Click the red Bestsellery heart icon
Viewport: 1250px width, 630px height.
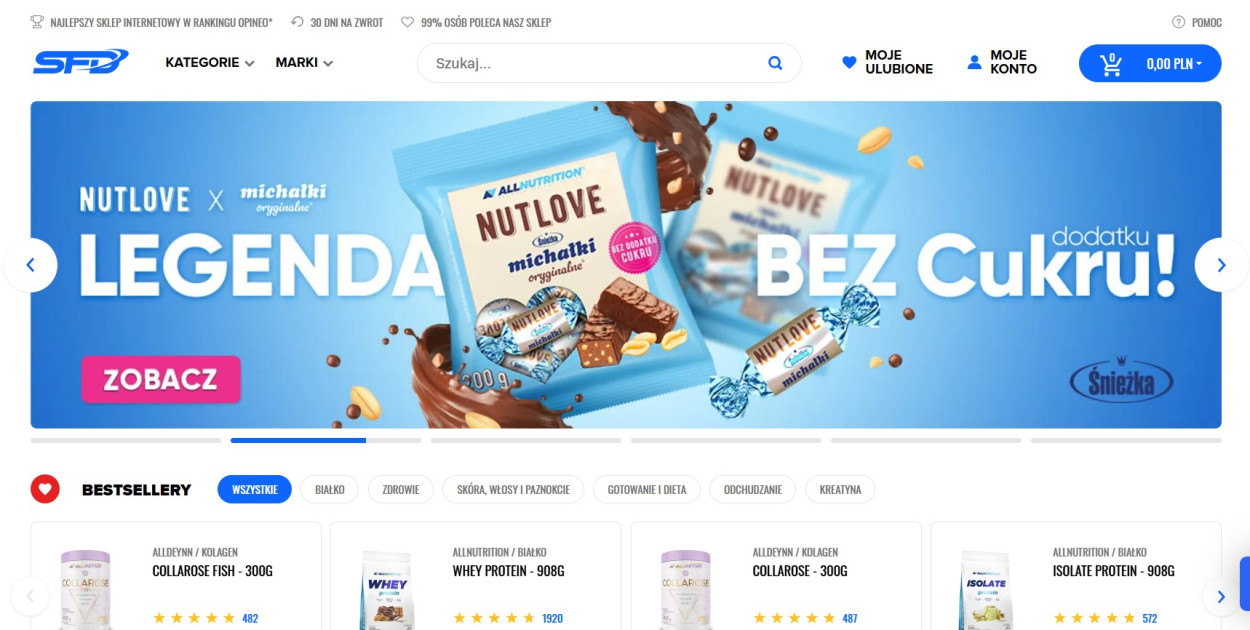45,489
